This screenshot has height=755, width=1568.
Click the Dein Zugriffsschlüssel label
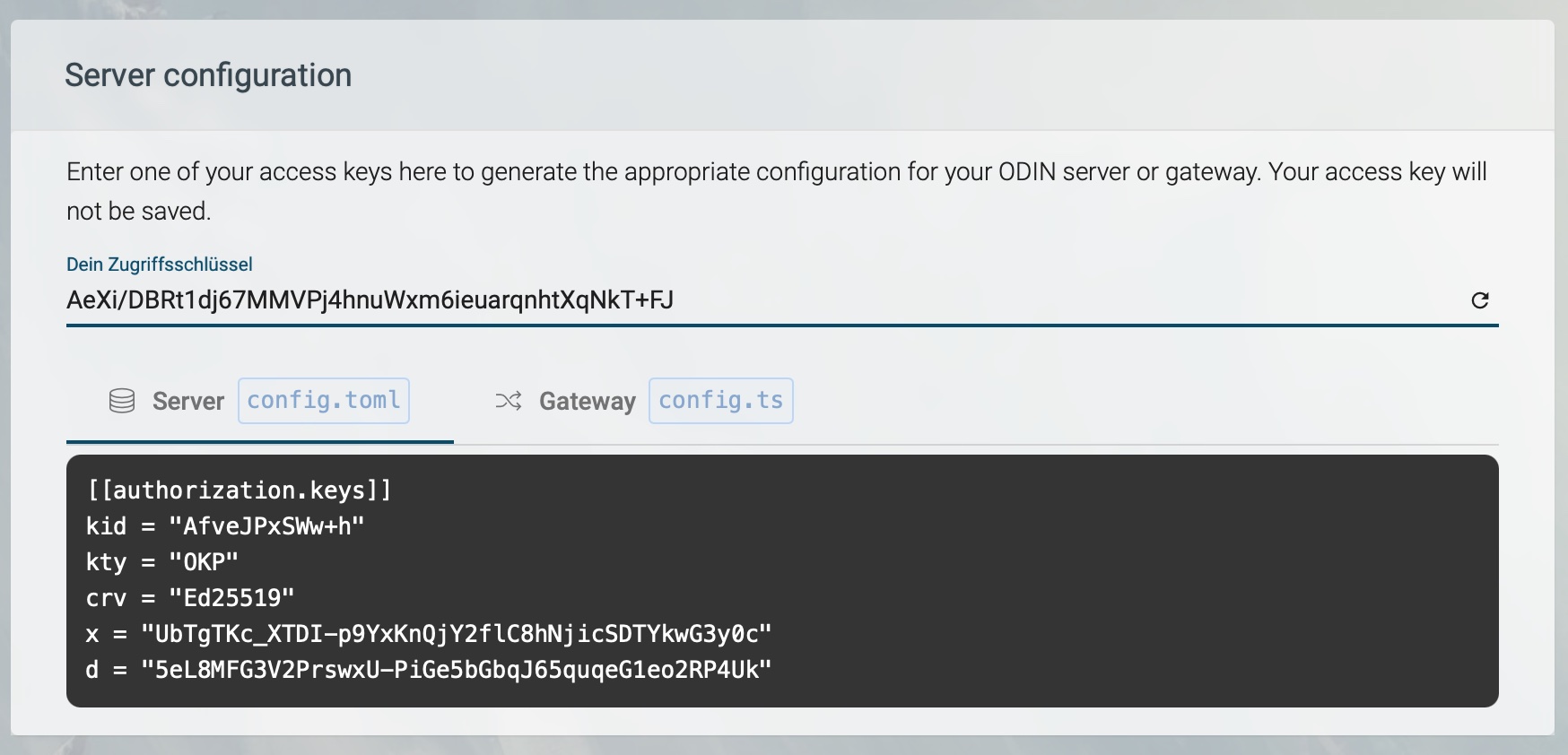click(x=159, y=264)
